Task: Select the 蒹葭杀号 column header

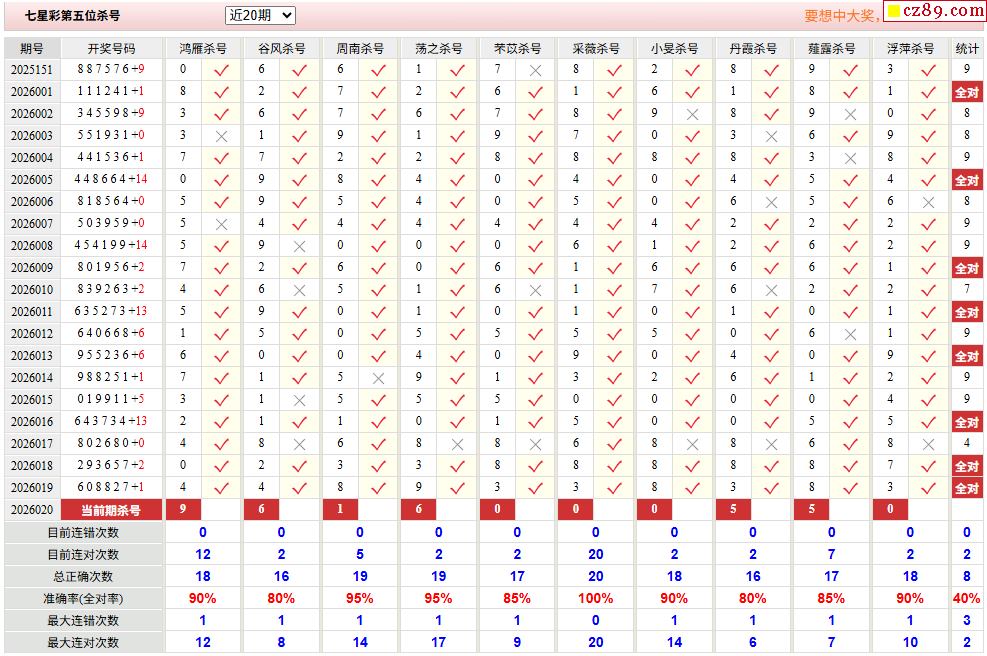Action: (832, 48)
